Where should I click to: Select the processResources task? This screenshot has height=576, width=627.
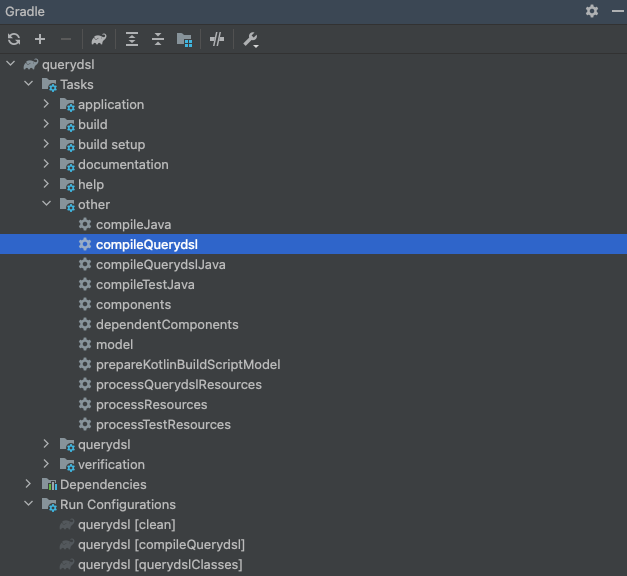point(152,404)
